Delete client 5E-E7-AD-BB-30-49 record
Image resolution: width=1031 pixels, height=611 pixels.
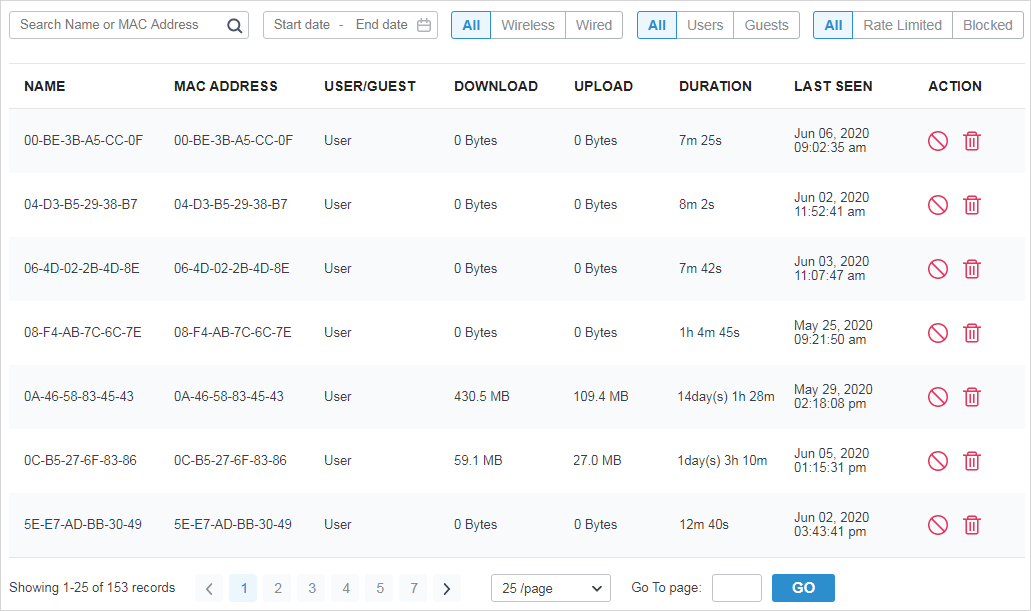coord(972,525)
